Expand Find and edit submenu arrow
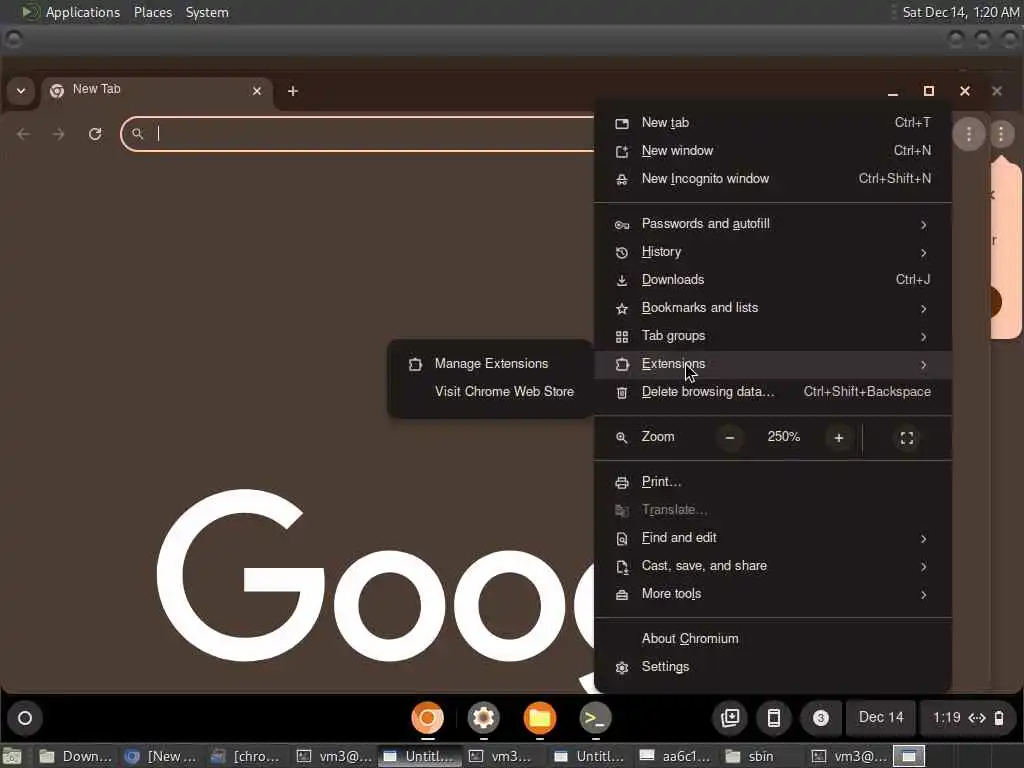This screenshot has width=1024, height=768. point(923,539)
